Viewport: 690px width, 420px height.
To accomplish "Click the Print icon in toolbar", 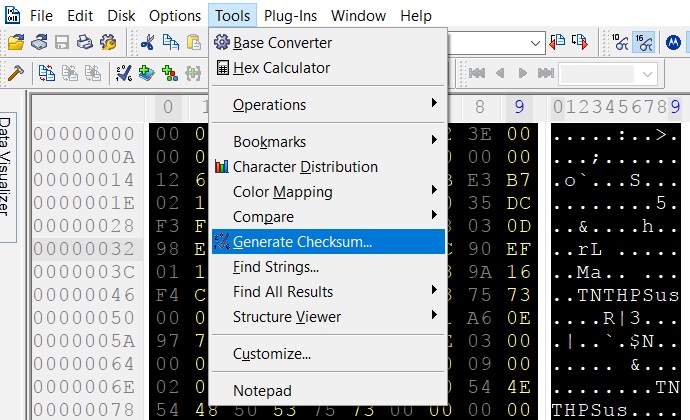I will (x=85, y=43).
